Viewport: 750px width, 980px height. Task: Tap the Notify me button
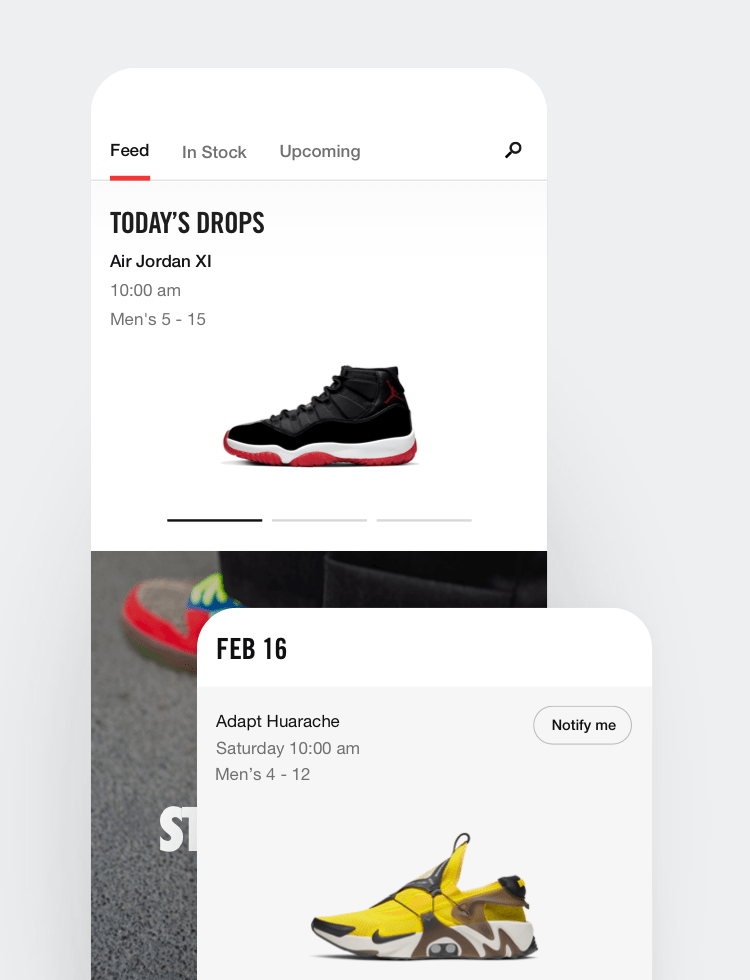pos(582,725)
